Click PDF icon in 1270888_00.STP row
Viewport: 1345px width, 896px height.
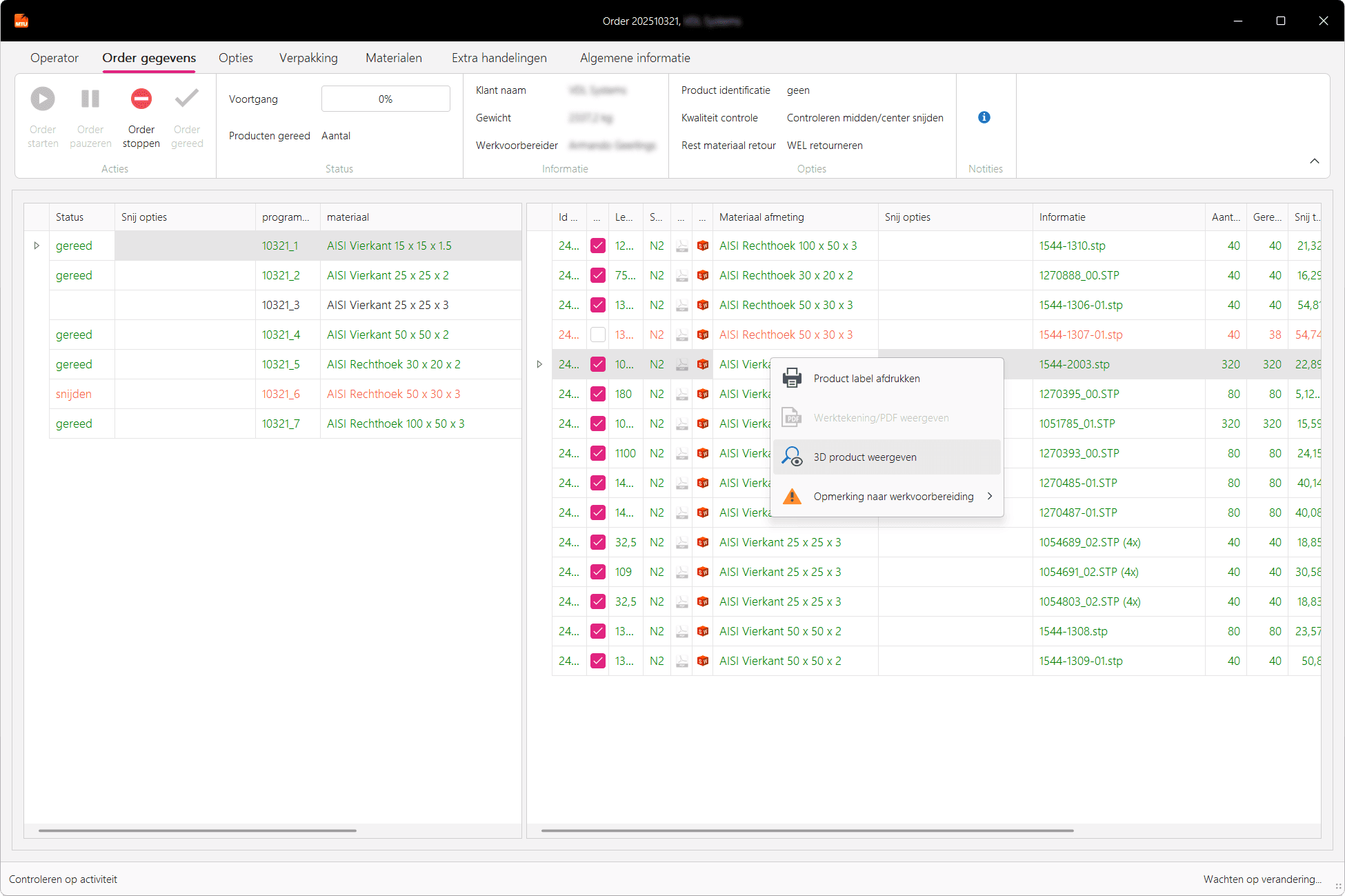pyautogui.click(x=681, y=275)
